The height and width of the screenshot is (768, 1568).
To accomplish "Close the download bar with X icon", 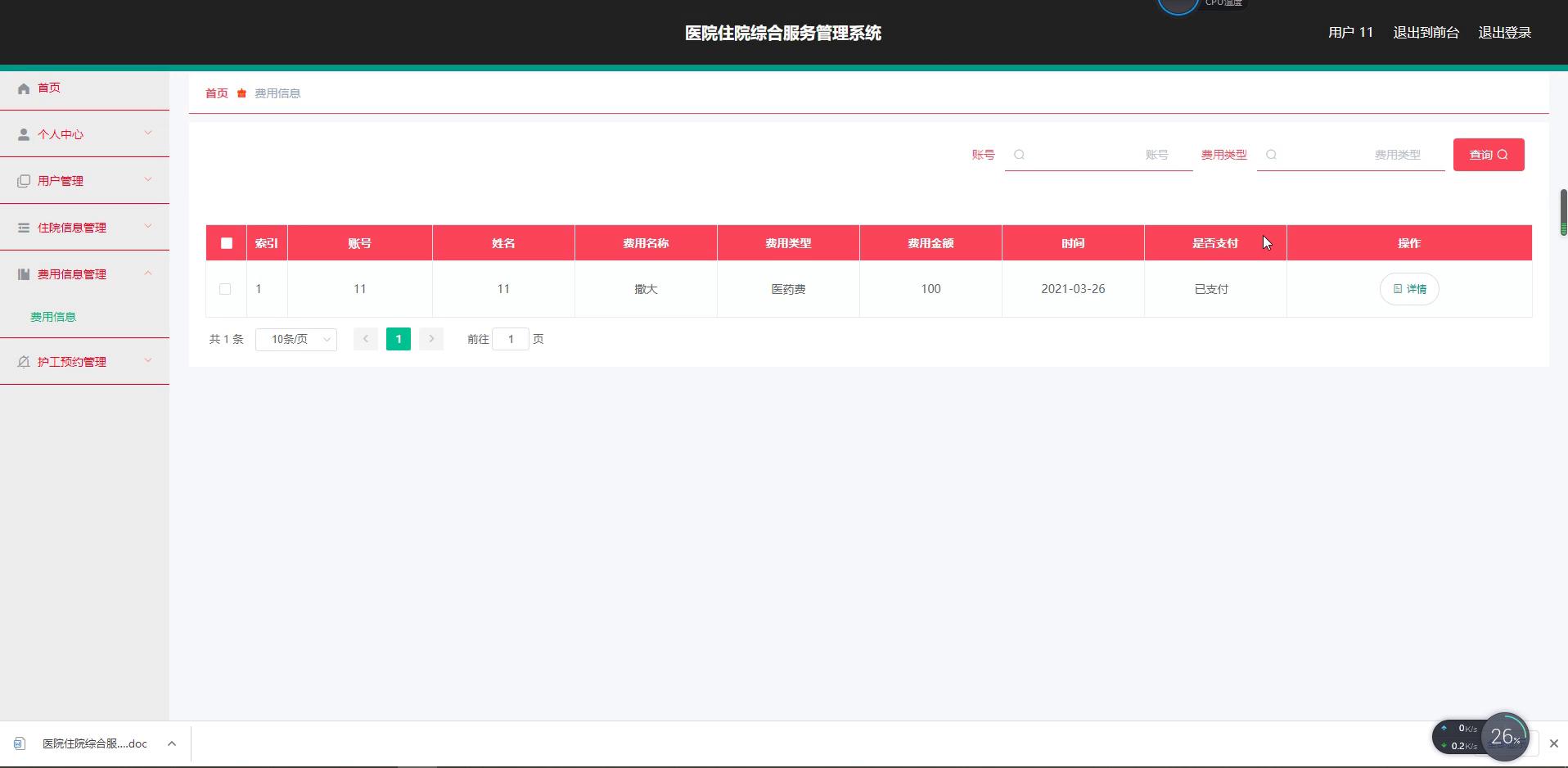I will click(x=1553, y=743).
